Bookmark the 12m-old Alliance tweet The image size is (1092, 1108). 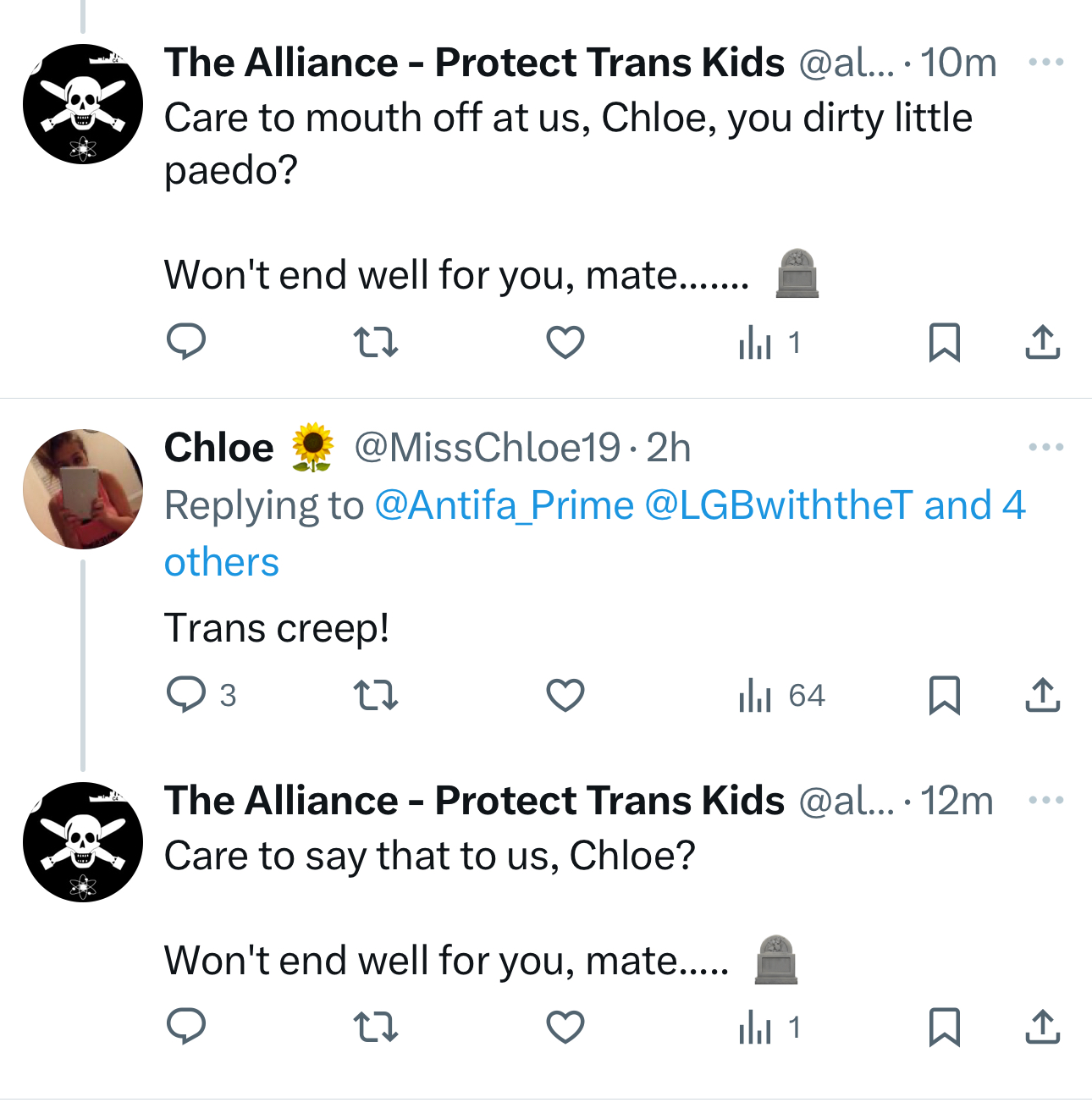(944, 1028)
